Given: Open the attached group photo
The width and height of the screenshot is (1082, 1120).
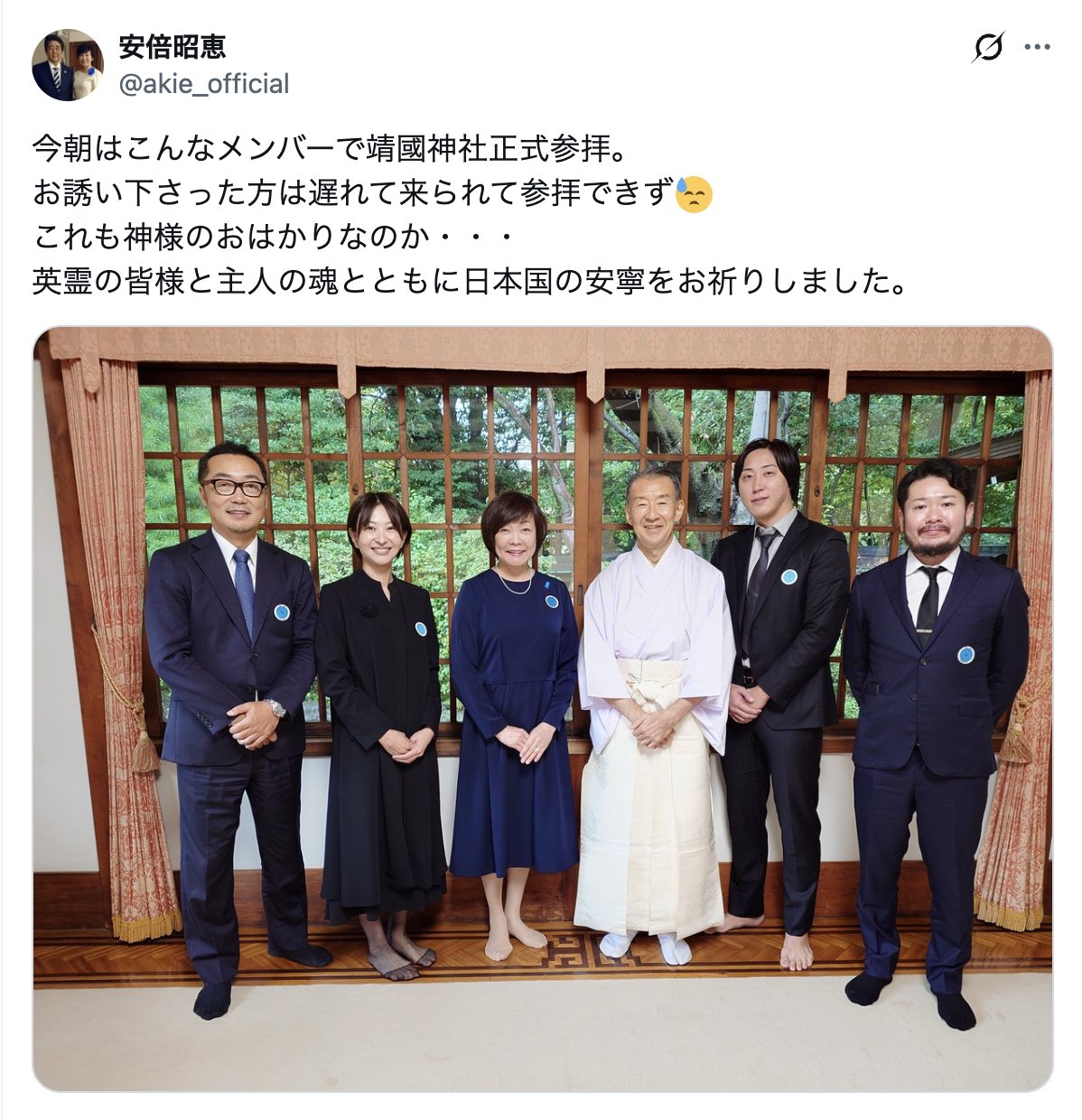Looking at the screenshot, I should pyautogui.click(x=543, y=709).
